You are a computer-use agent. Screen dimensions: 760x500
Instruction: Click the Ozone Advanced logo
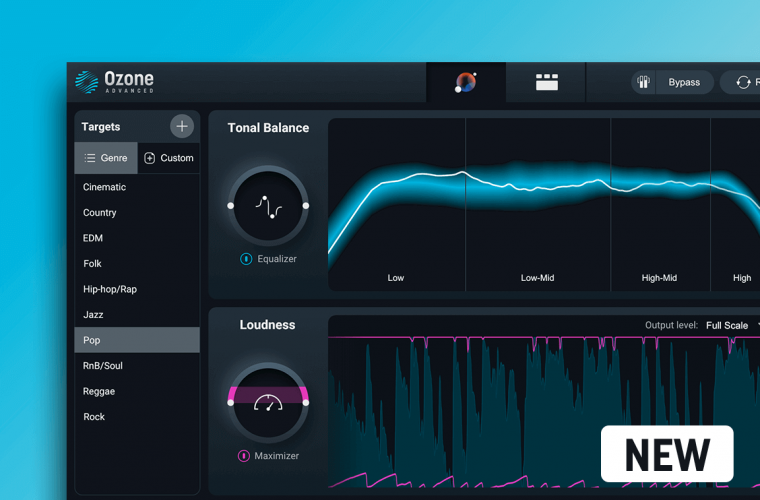(114, 82)
